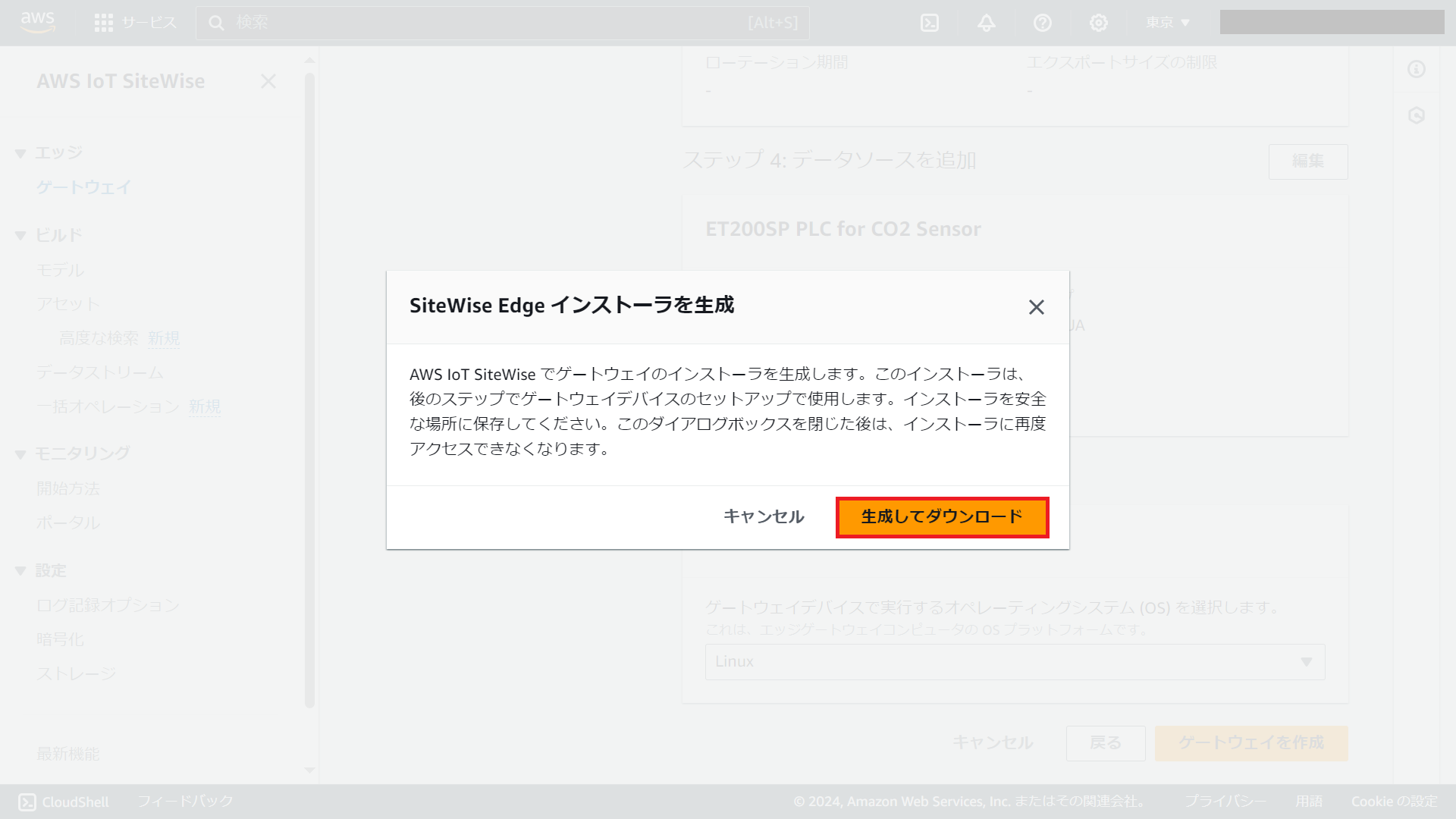Click the search magnifier icon

[217, 23]
